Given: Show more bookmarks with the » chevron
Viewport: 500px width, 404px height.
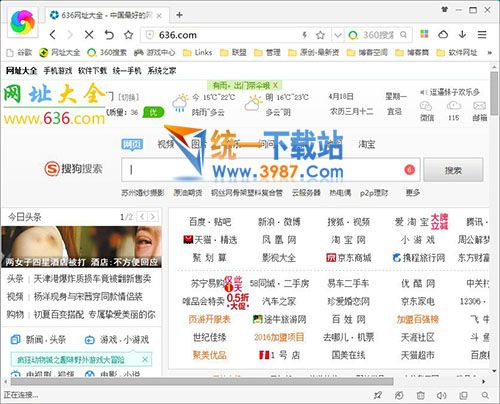Looking at the screenshot, I should 489,52.
